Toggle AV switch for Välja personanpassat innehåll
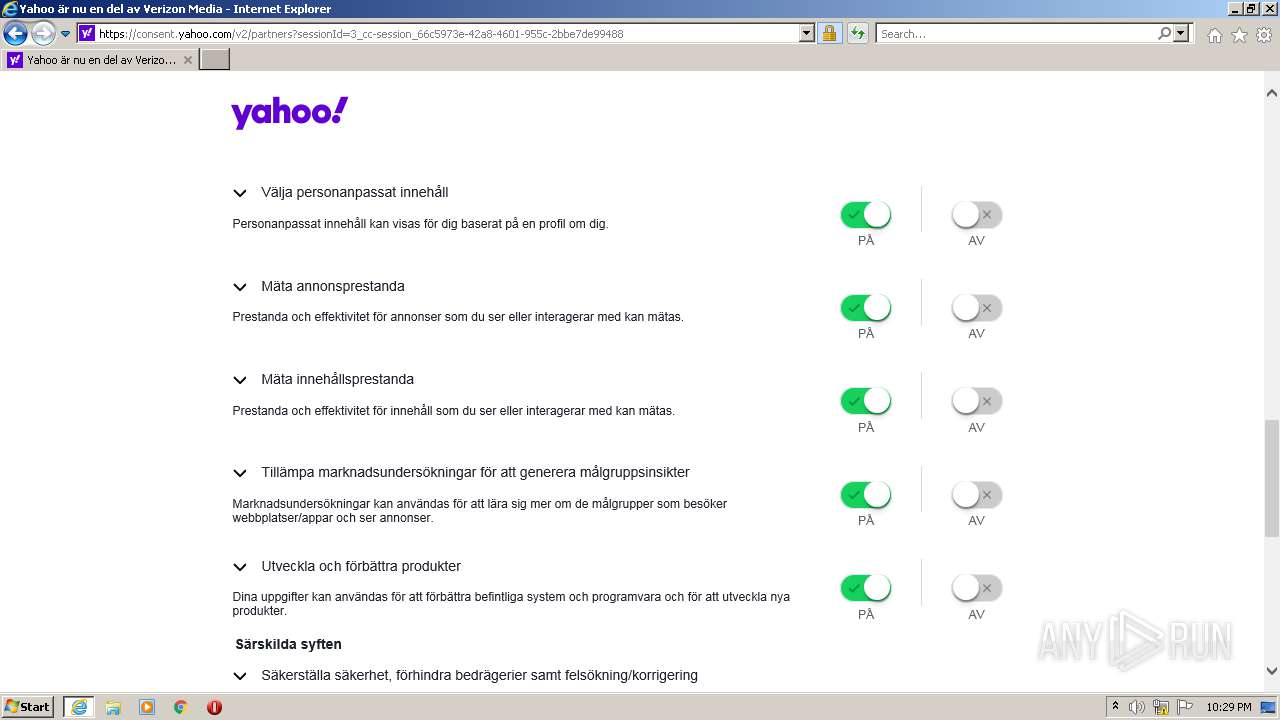The height and width of the screenshot is (720, 1280). pos(977,215)
